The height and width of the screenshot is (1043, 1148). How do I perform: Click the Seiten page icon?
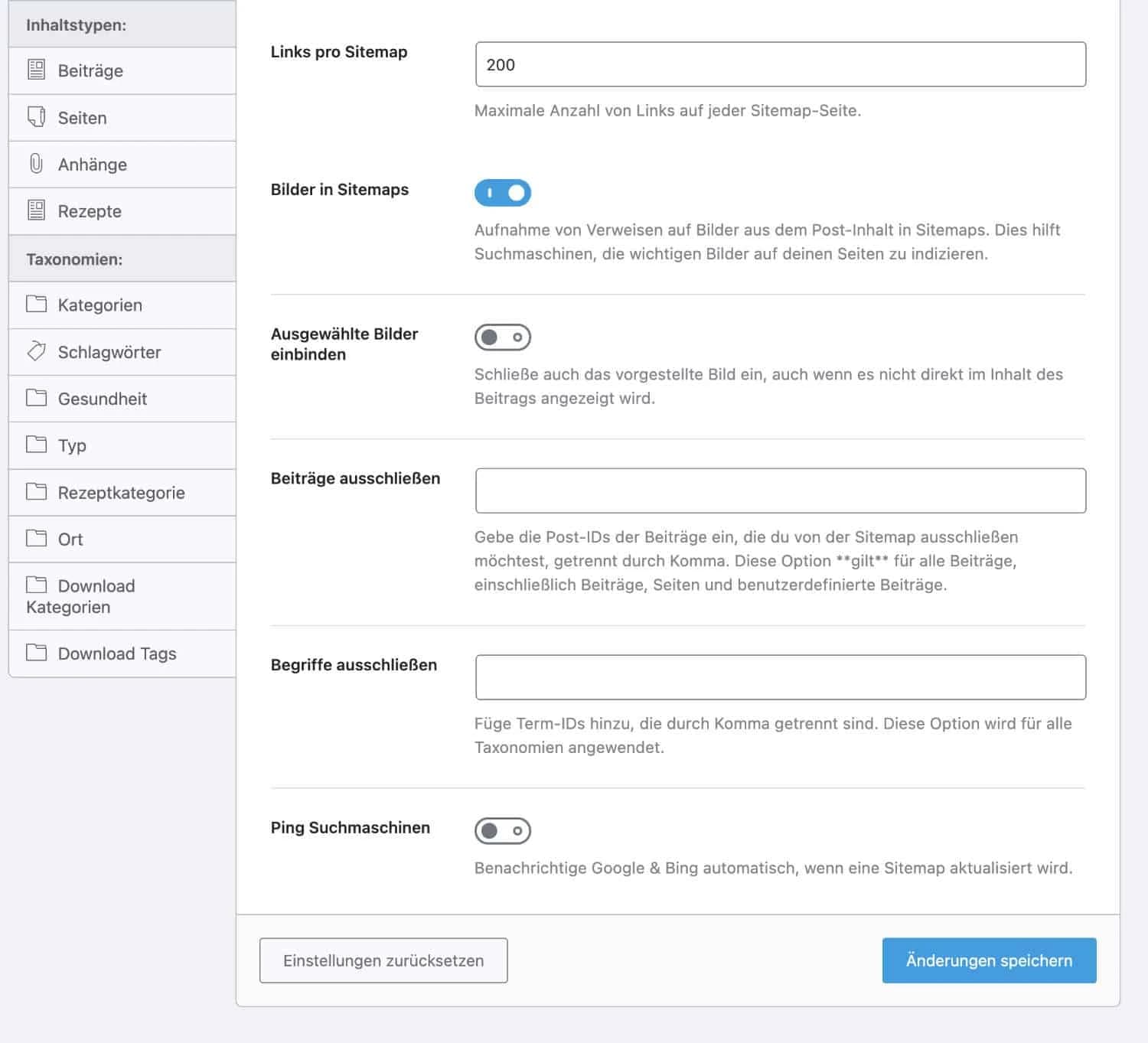[36, 117]
